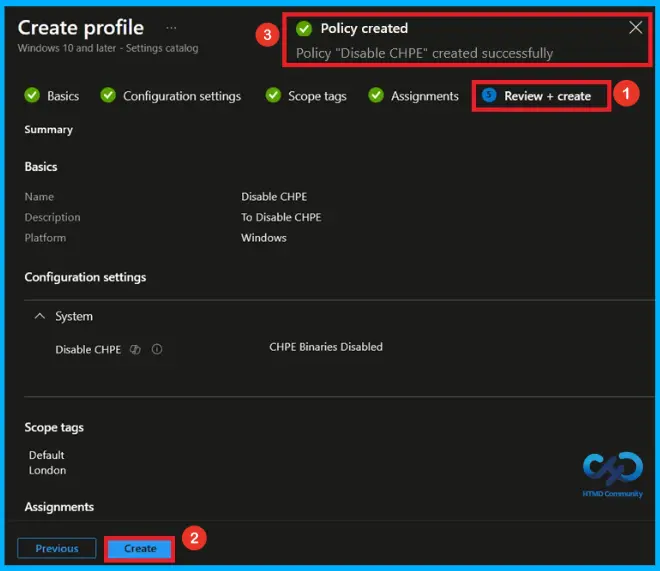Screen dimensions: 660x571
Task: Click the check icon beside Scope tags
Action: (x=273, y=96)
